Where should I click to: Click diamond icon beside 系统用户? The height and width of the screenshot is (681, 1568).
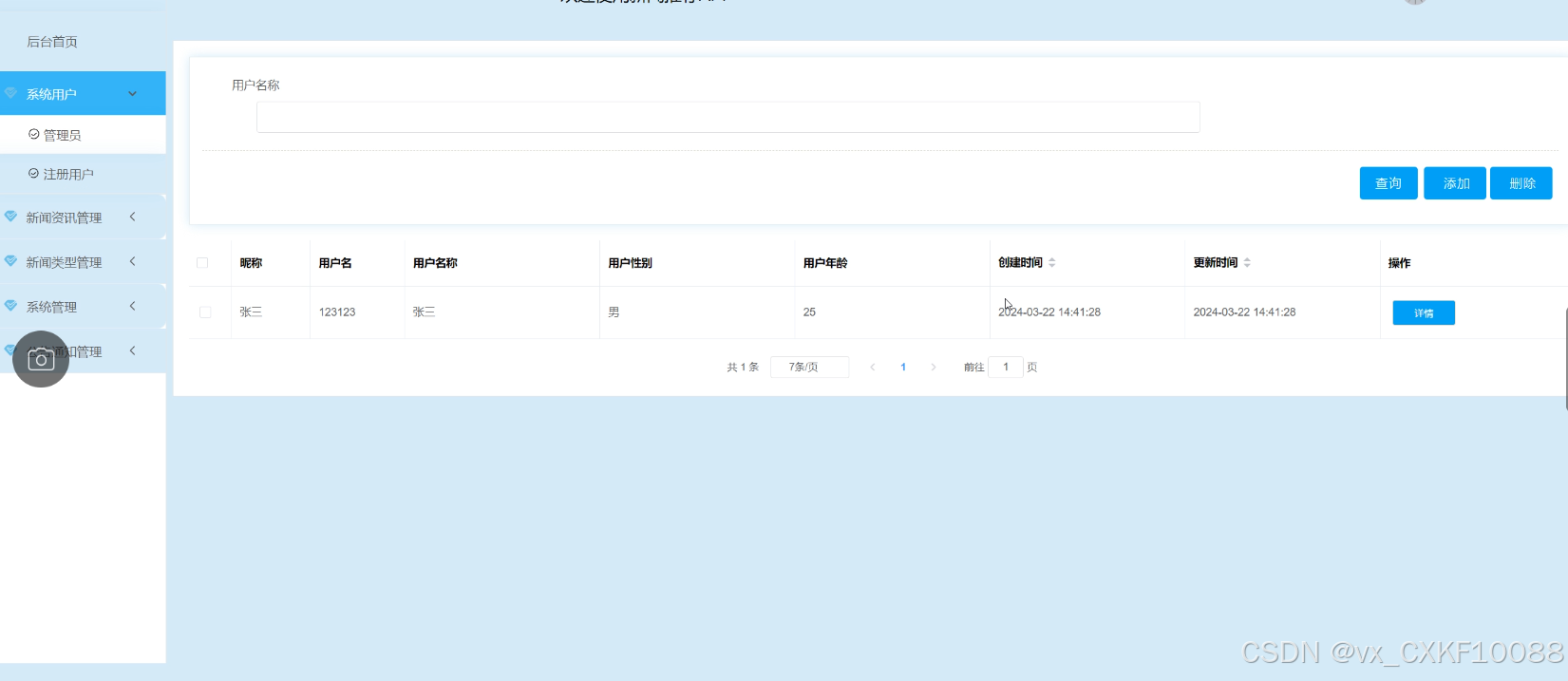coord(10,93)
